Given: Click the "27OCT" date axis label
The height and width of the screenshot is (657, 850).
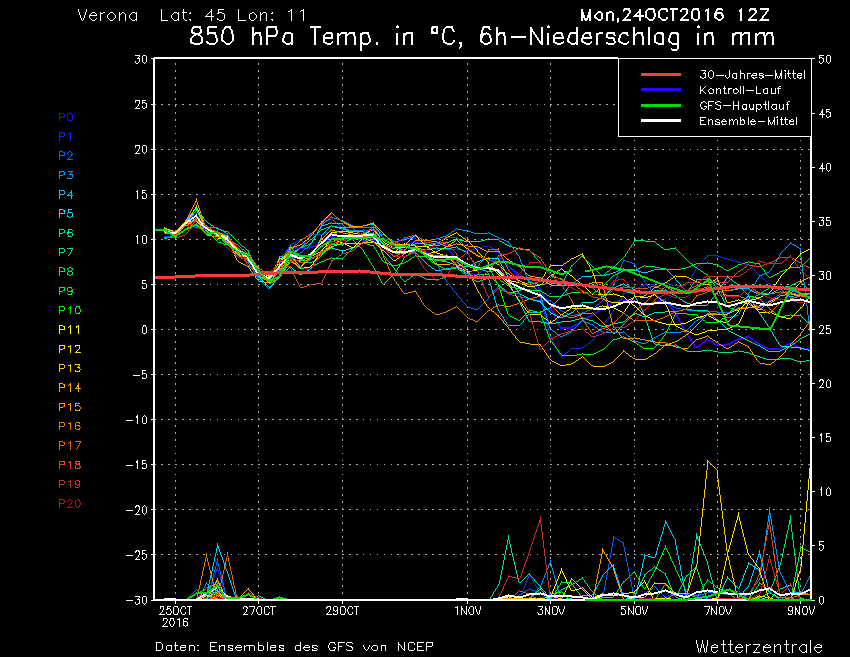Looking at the screenshot, I should click(x=259, y=611).
